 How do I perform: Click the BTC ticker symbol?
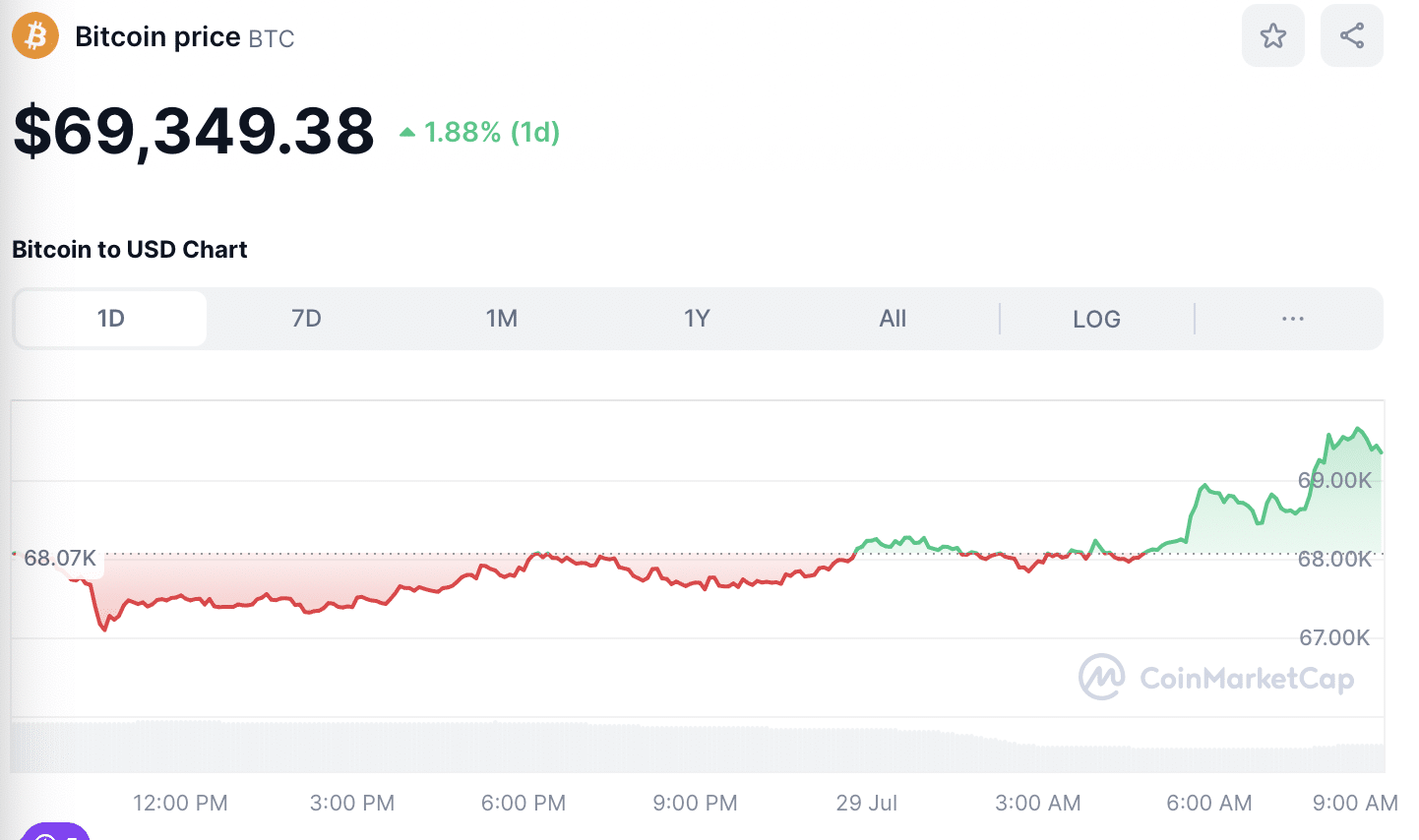coord(272,39)
